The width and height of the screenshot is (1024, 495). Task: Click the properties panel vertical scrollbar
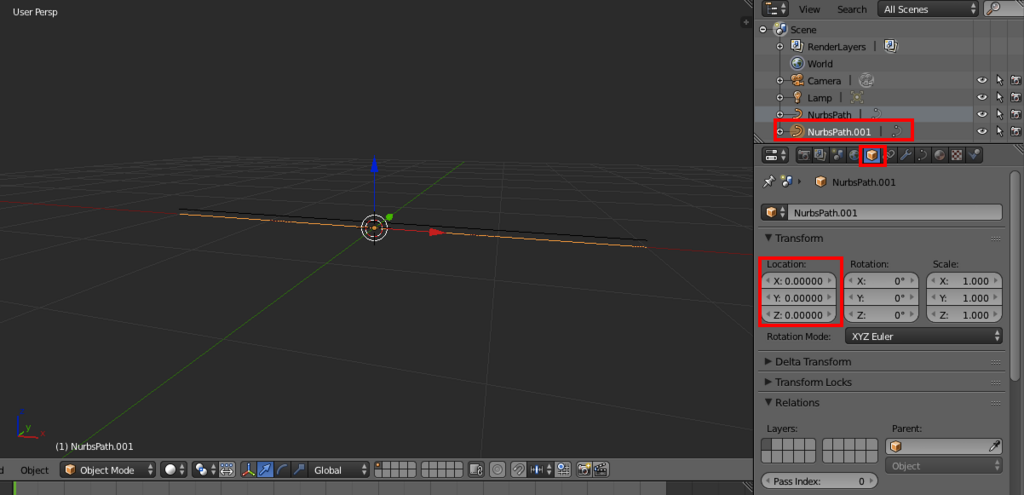click(1014, 274)
